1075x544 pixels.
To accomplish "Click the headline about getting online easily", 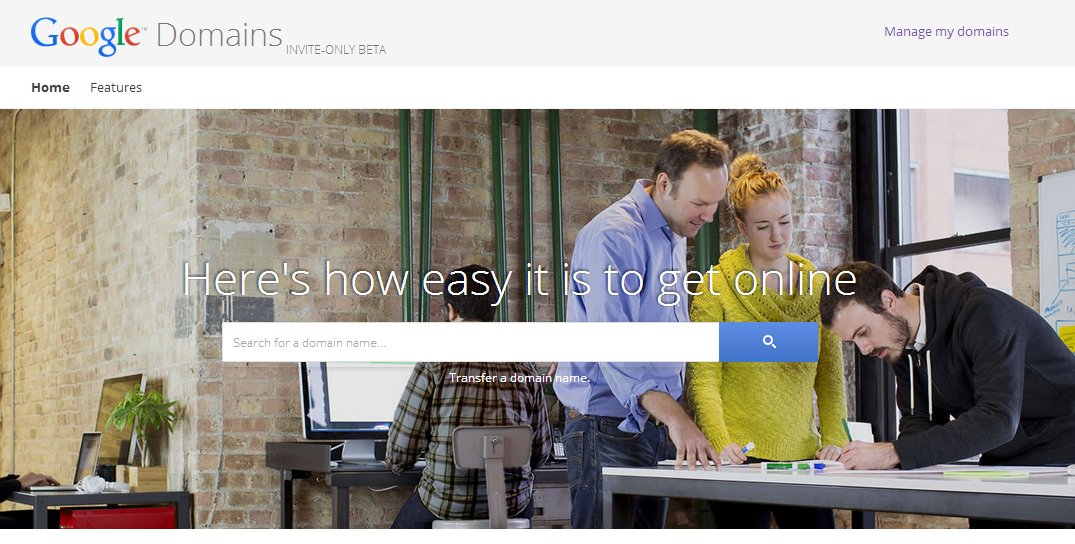I will 520,281.
